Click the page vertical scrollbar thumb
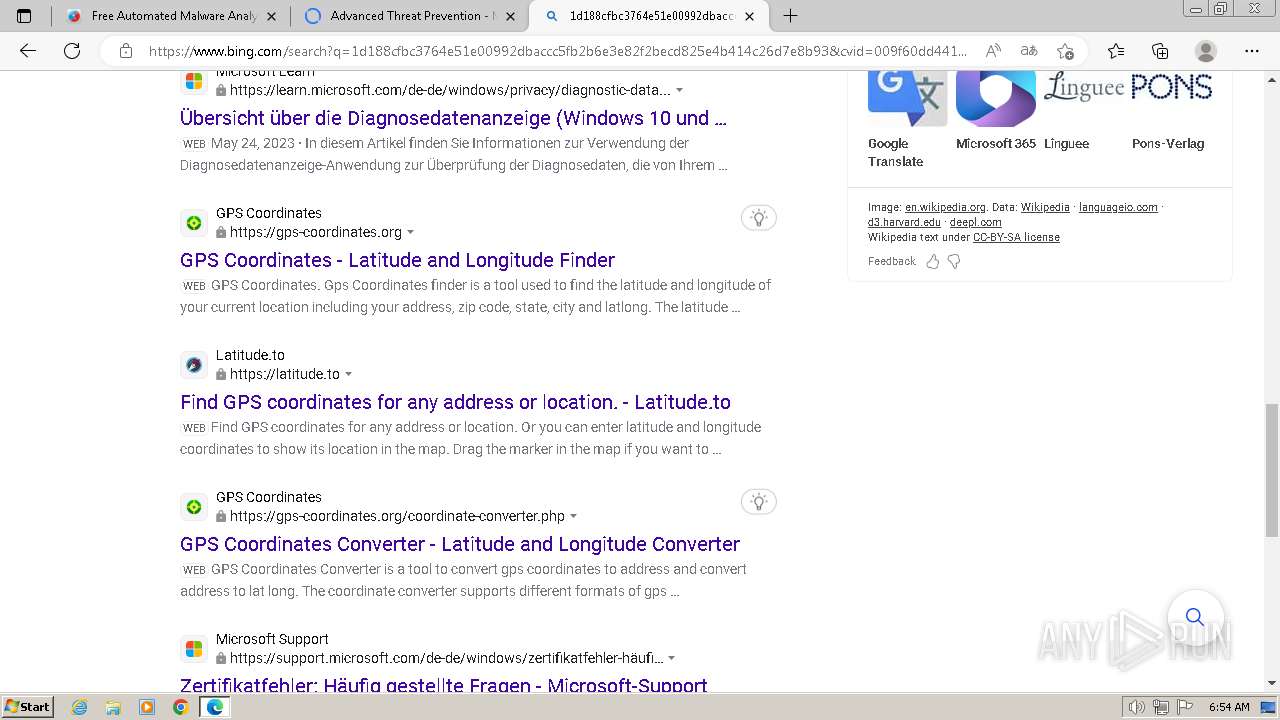The image size is (1280, 720). coord(1271,471)
